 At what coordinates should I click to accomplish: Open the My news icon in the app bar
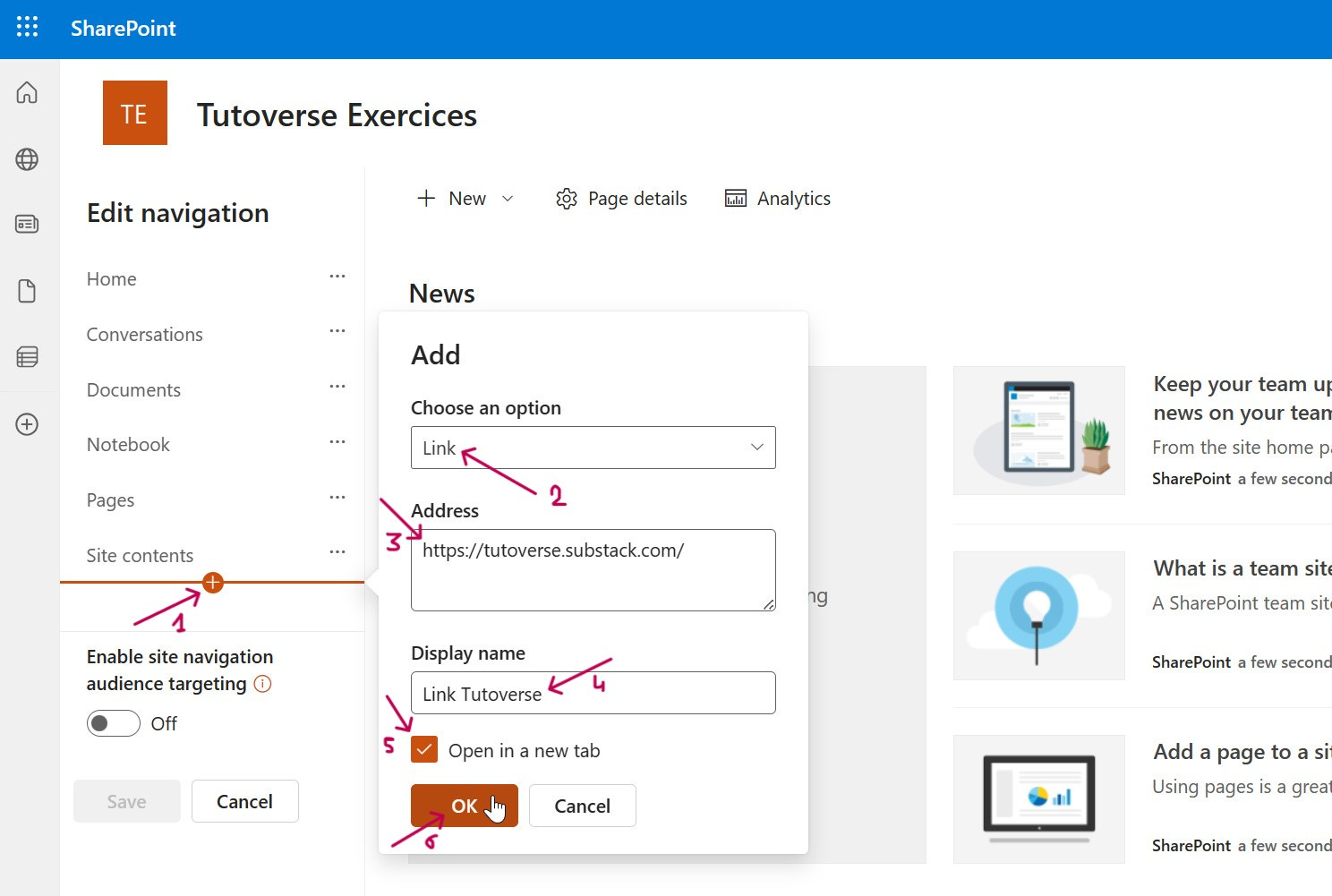(27, 224)
